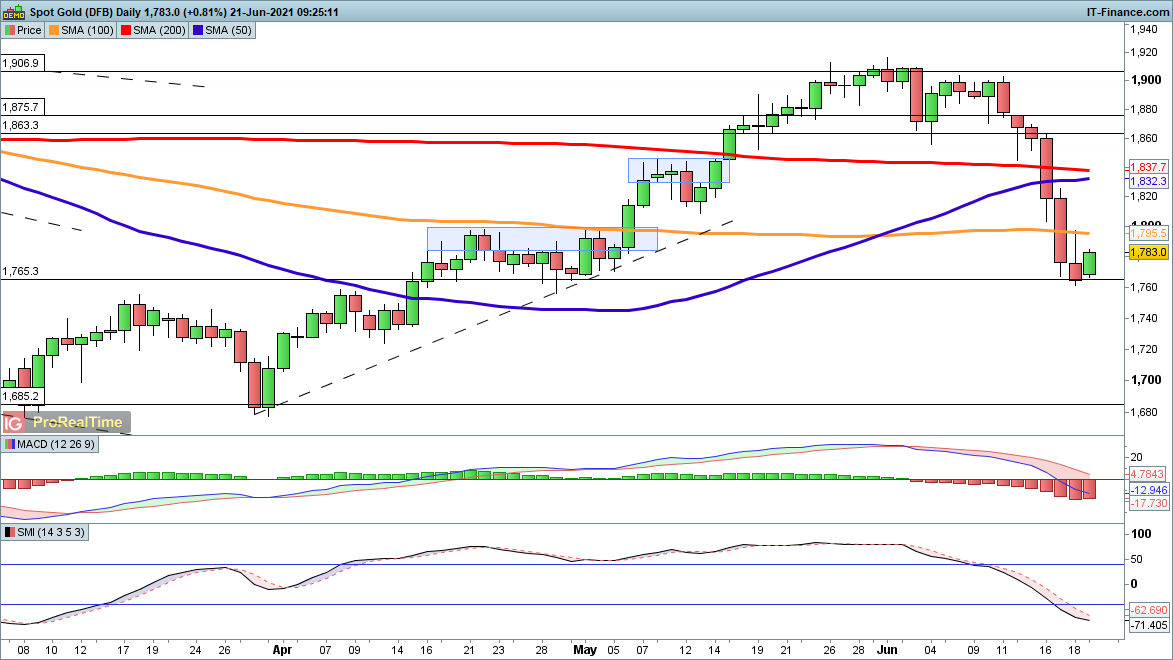Select the 1,863.3 resistance level label

21,125
